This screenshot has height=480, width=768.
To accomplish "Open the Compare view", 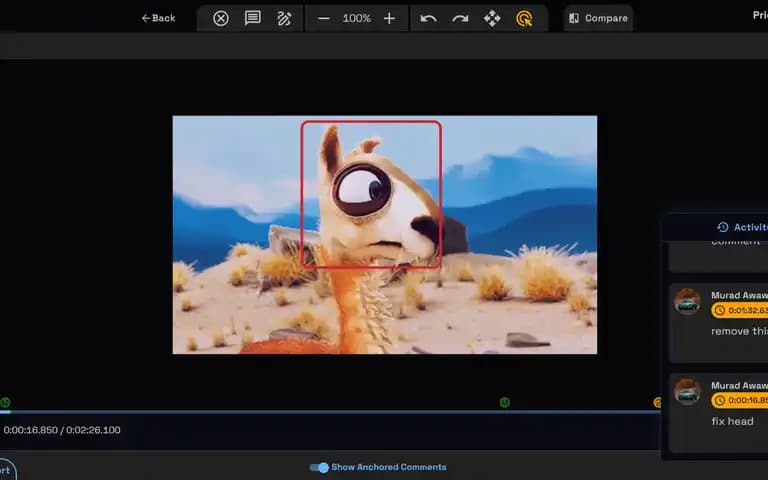I will [598, 18].
